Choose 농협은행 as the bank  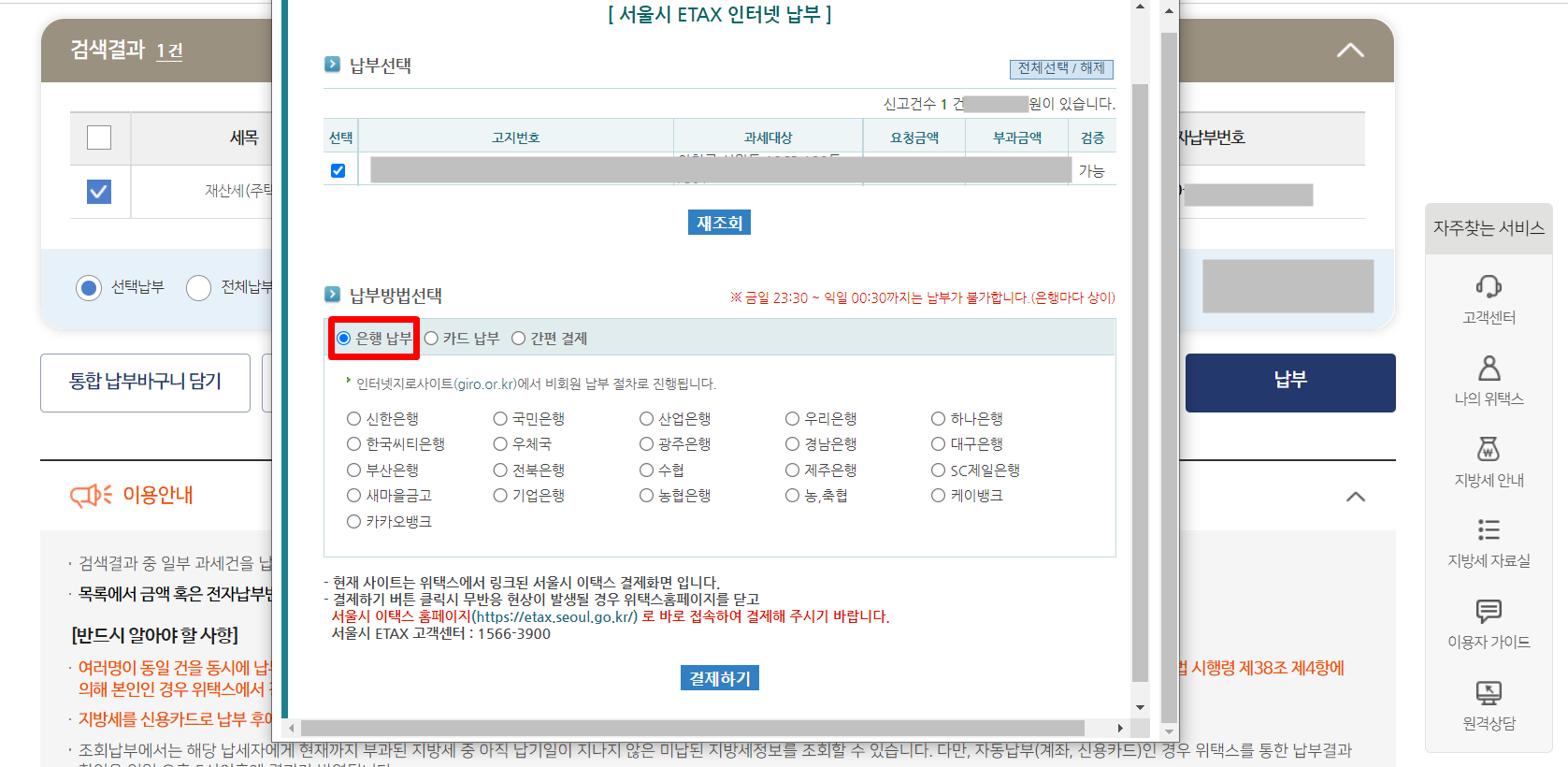point(646,495)
